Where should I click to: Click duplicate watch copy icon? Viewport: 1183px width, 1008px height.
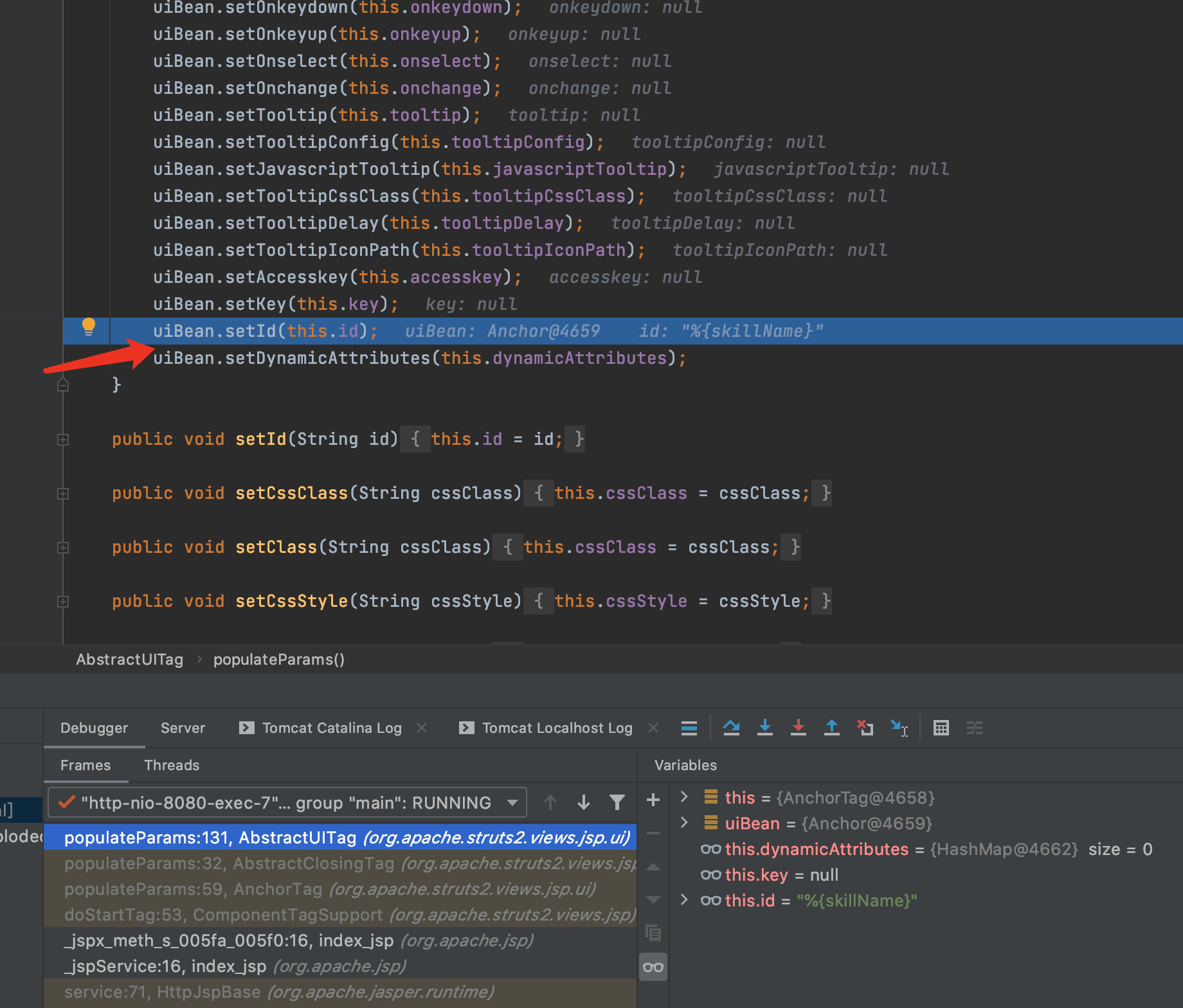tap(653, 933)
